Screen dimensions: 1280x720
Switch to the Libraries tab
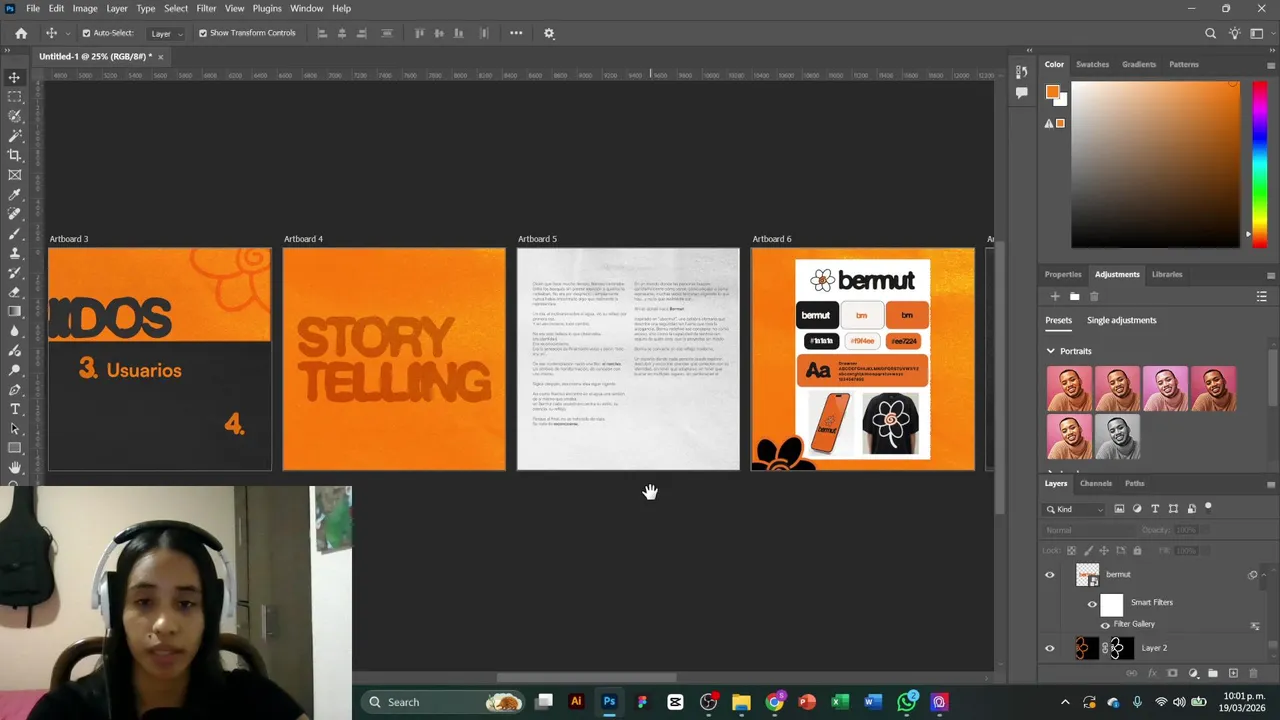point(1167,275)
